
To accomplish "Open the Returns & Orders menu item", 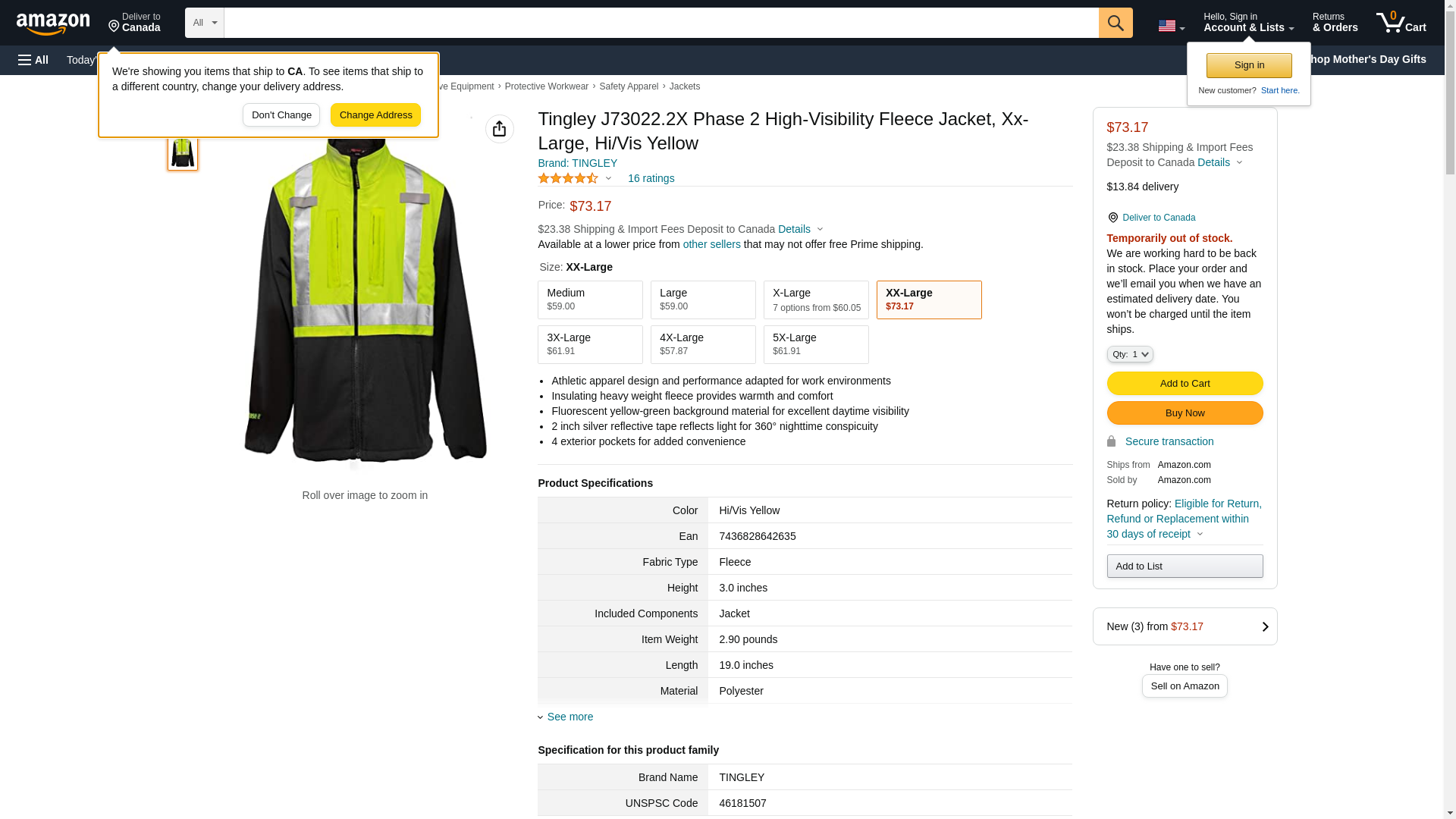I will pos(1335,23).
